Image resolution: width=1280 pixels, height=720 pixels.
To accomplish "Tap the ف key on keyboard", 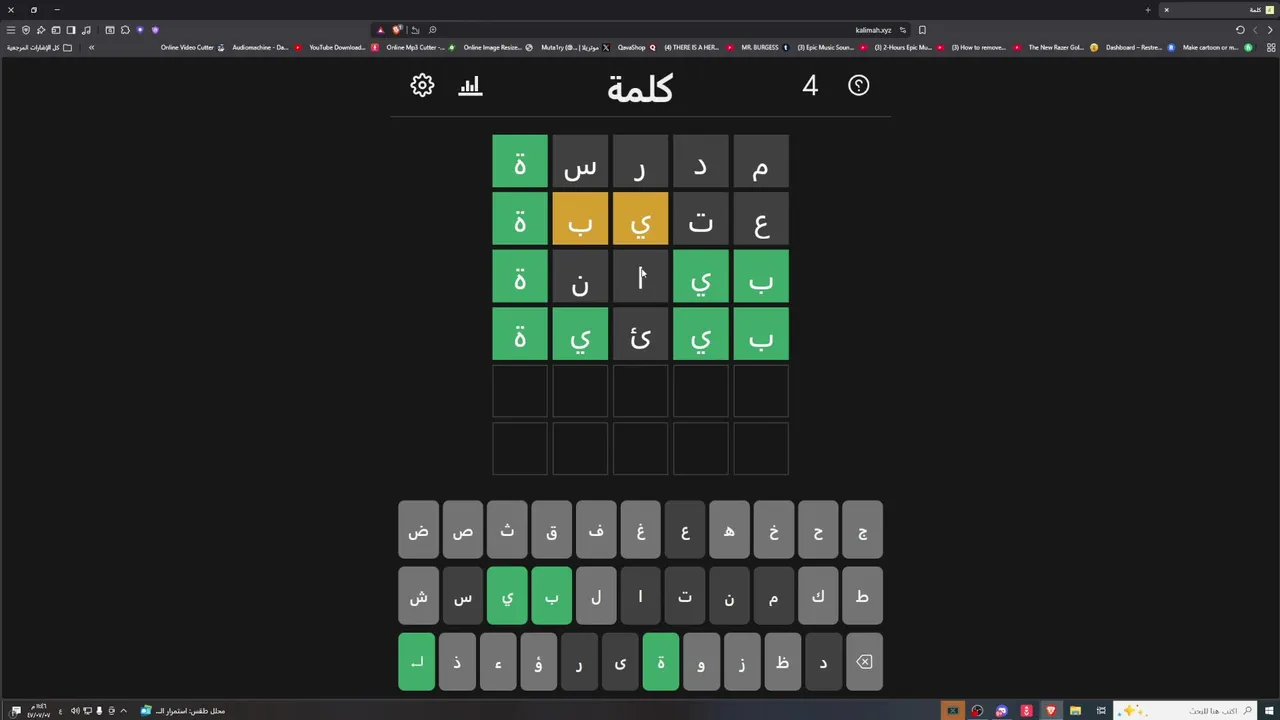I will (596, 530).
